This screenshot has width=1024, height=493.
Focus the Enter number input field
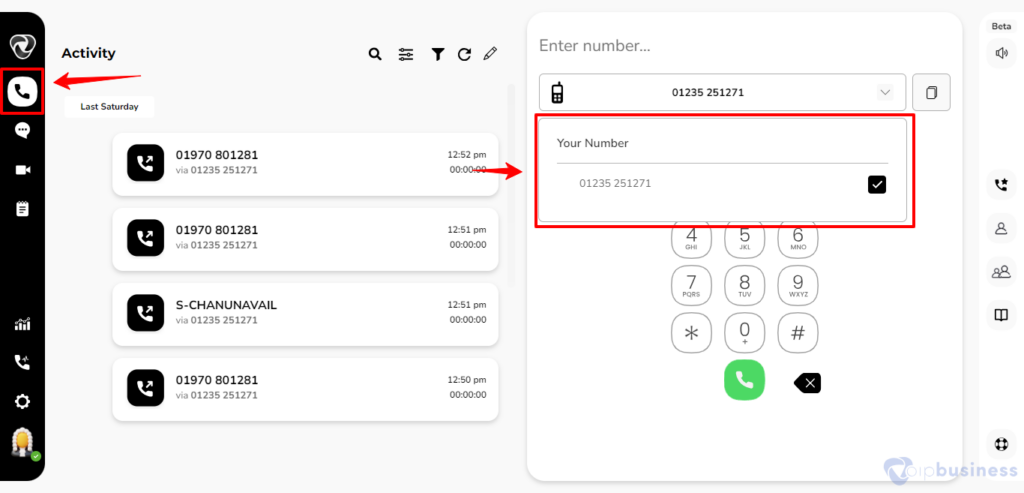744,46
